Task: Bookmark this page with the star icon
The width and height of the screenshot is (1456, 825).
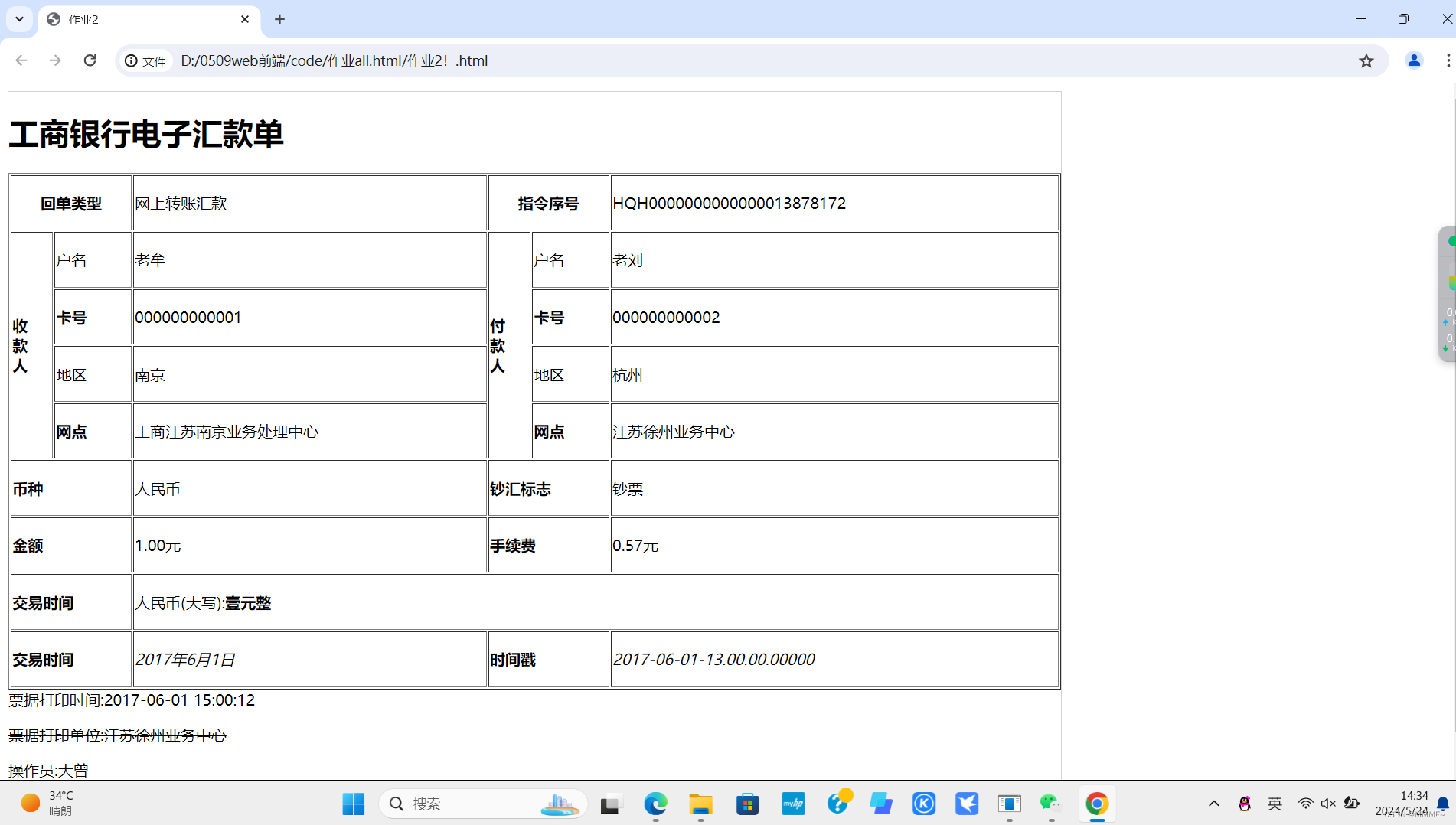Action: pyautogui.click(x=1366, y=60)
